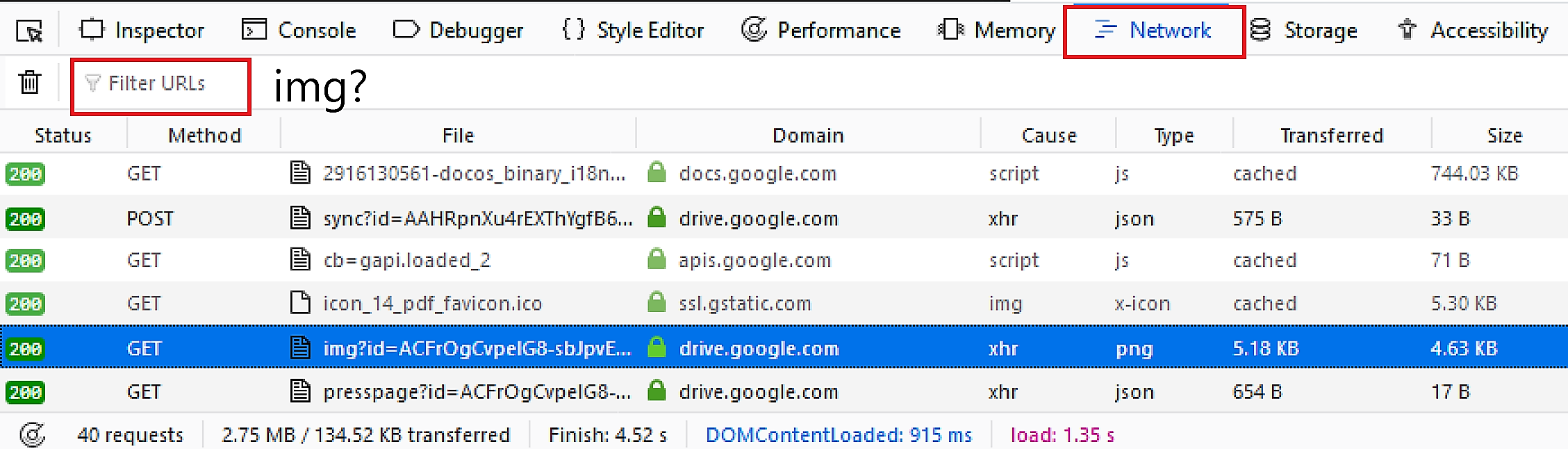Viewport: 1568px width, 449px height.
Task: Click the load: 1.35 s label
Action: pos(1062,435)
